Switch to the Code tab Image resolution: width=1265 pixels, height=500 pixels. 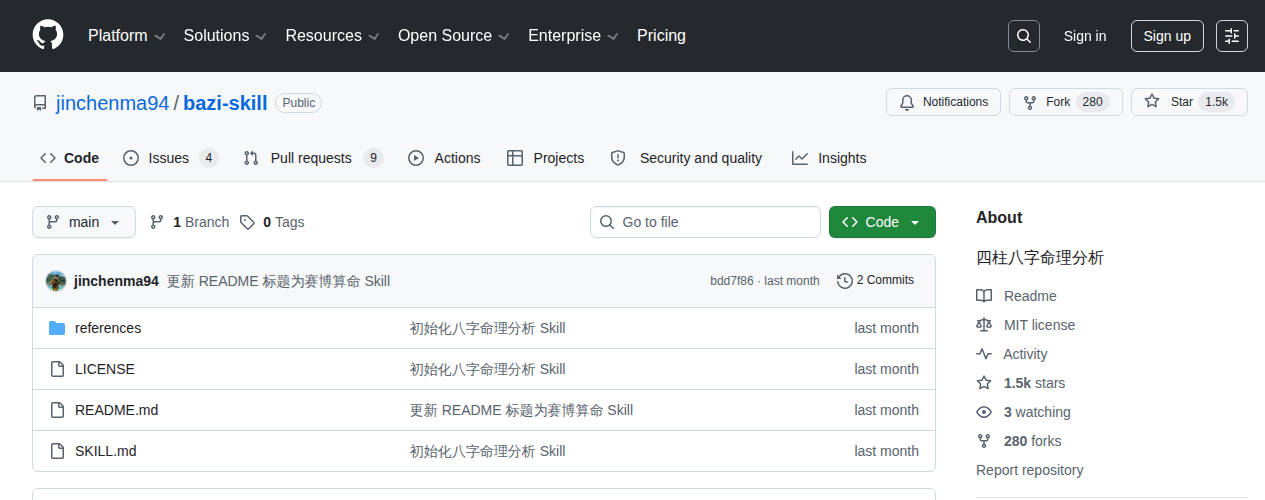click(70, 158)
